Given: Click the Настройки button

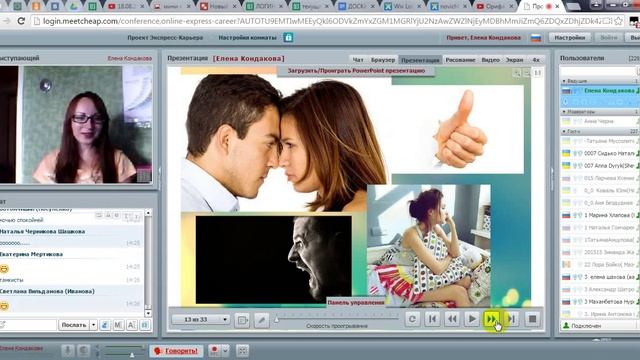Looking at the screenshot, I should (569, 38).
